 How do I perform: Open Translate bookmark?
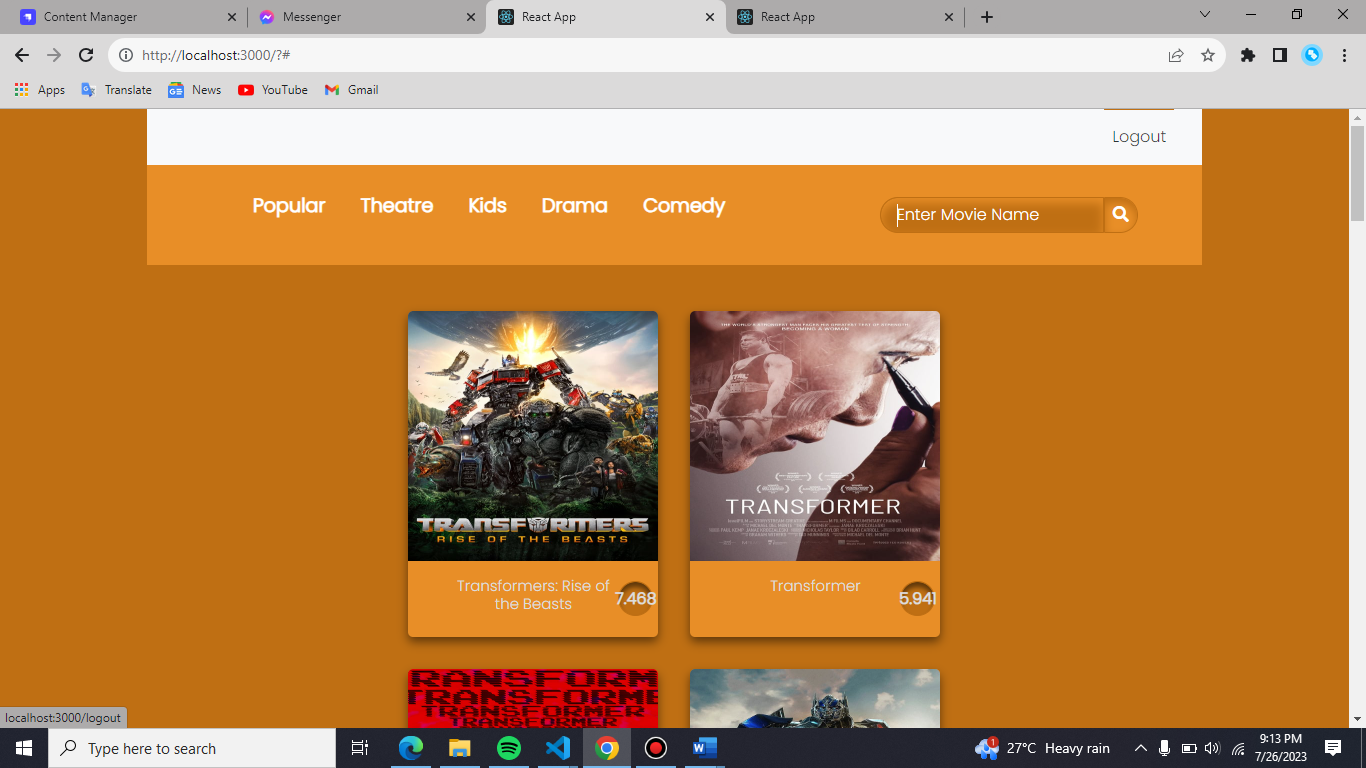point(116,90)
